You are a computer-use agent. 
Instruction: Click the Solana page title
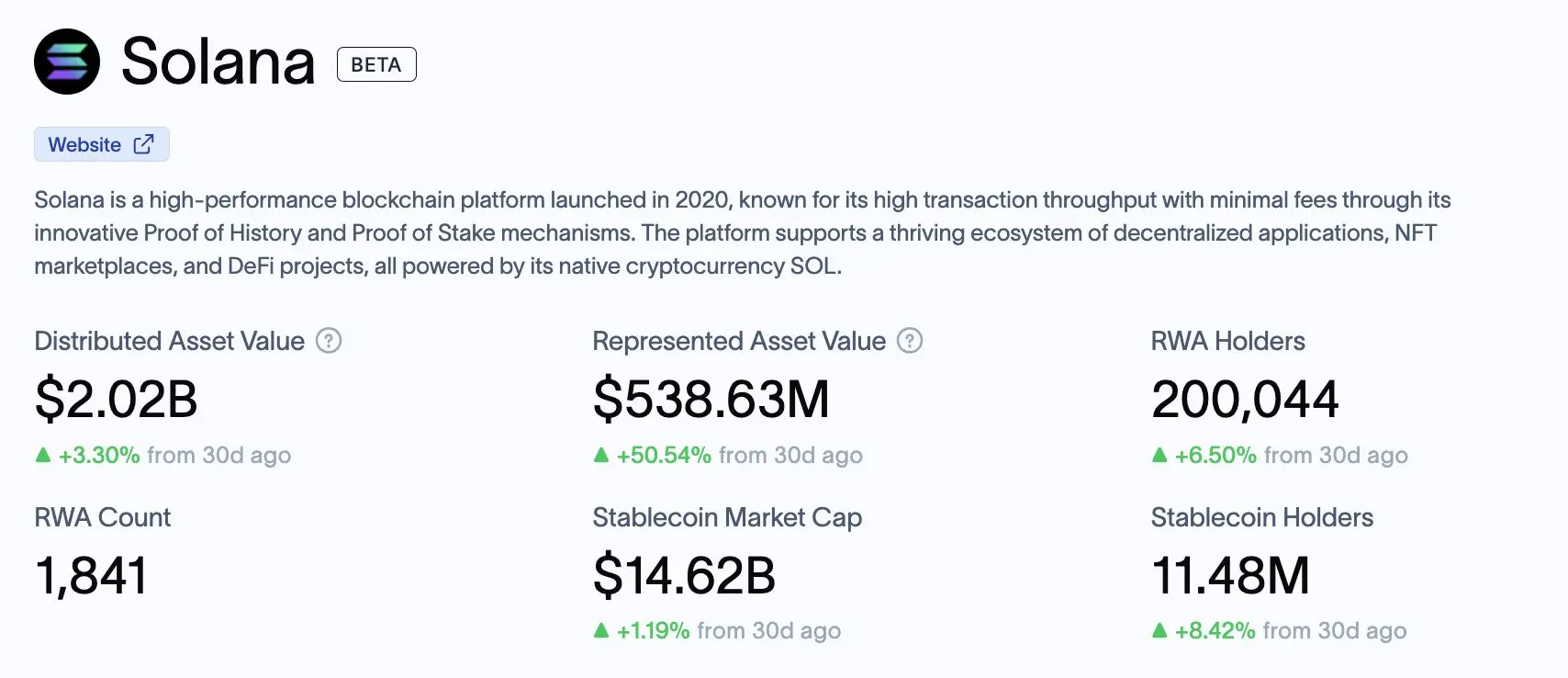[x=218, y=62]
